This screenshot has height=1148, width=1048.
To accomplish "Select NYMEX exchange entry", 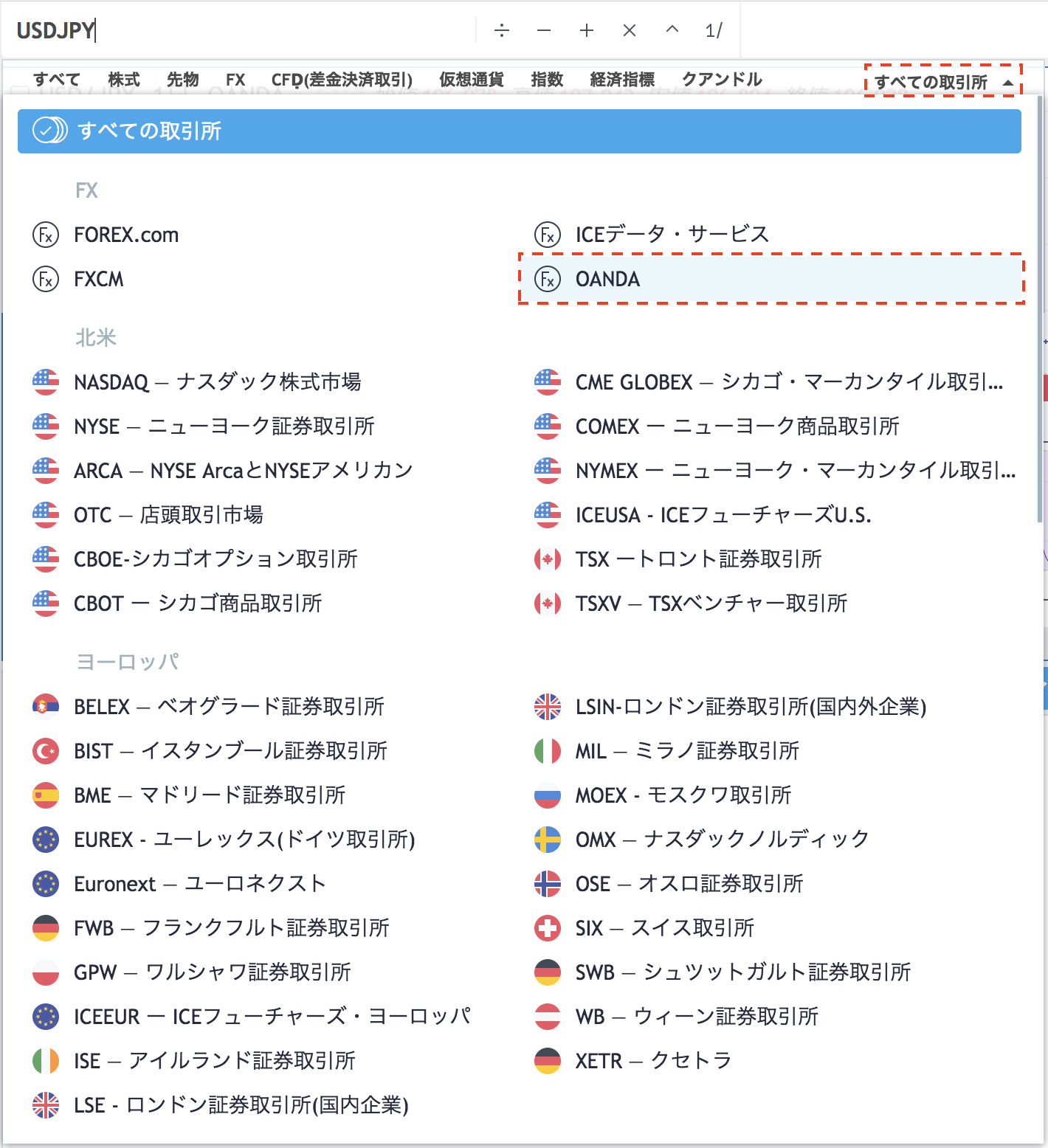I will point(771,471).
